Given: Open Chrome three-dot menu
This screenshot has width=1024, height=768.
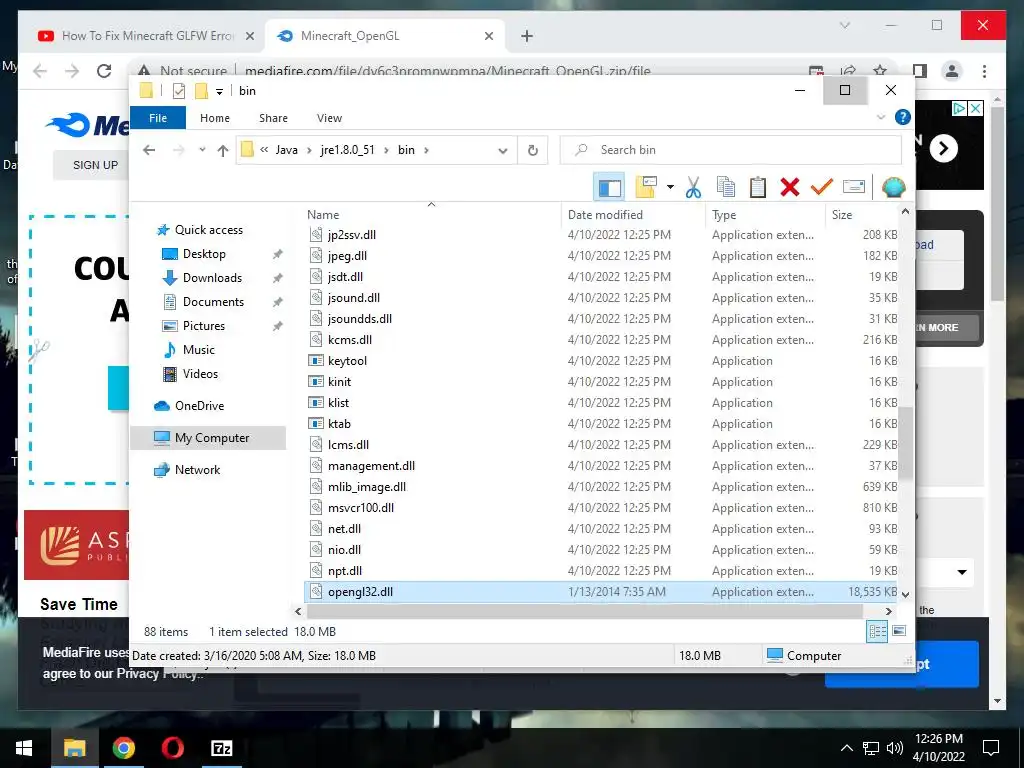Looking at the screenshot, I should [984, 71].
